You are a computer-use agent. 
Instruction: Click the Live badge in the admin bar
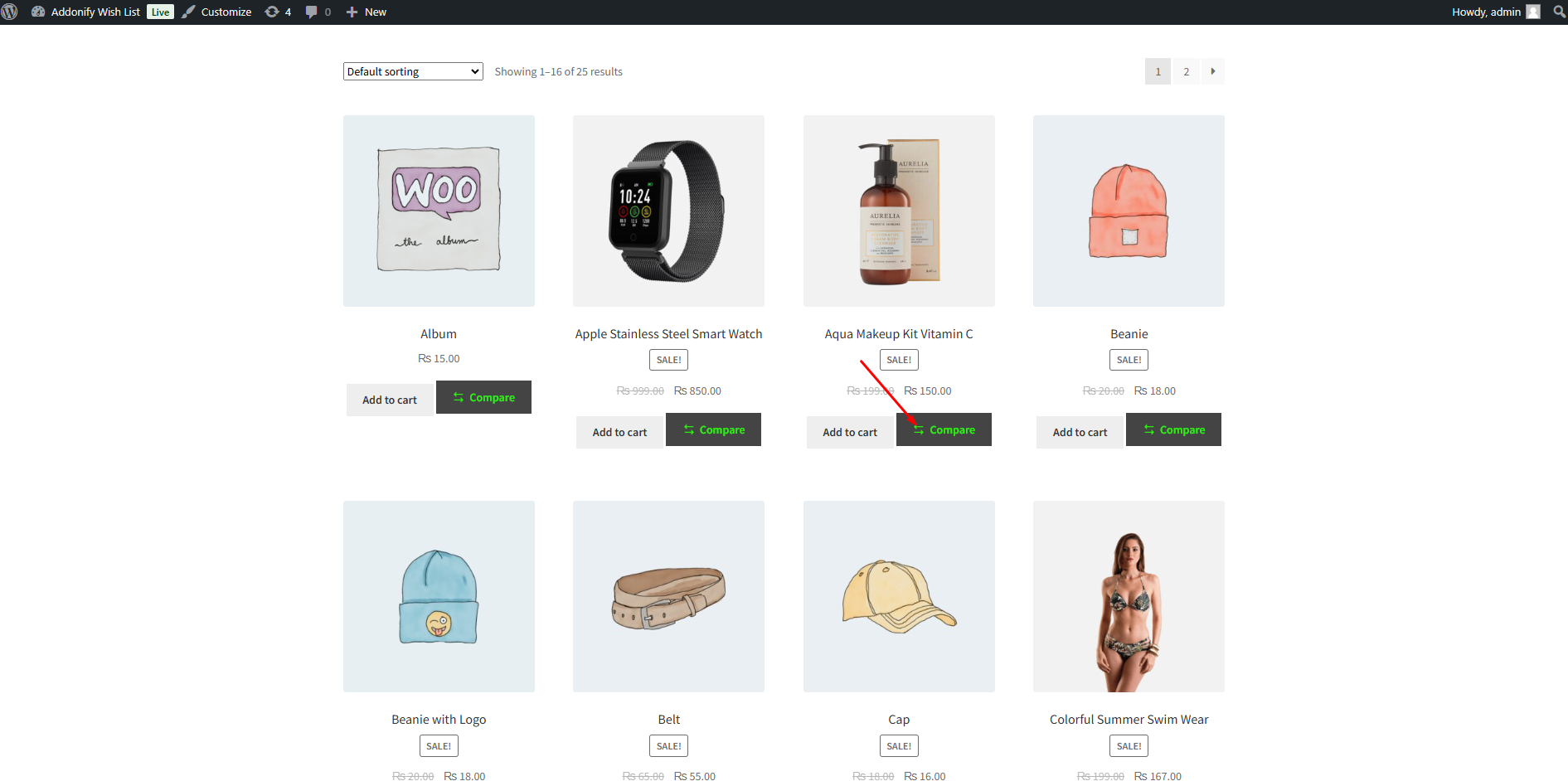160,12
